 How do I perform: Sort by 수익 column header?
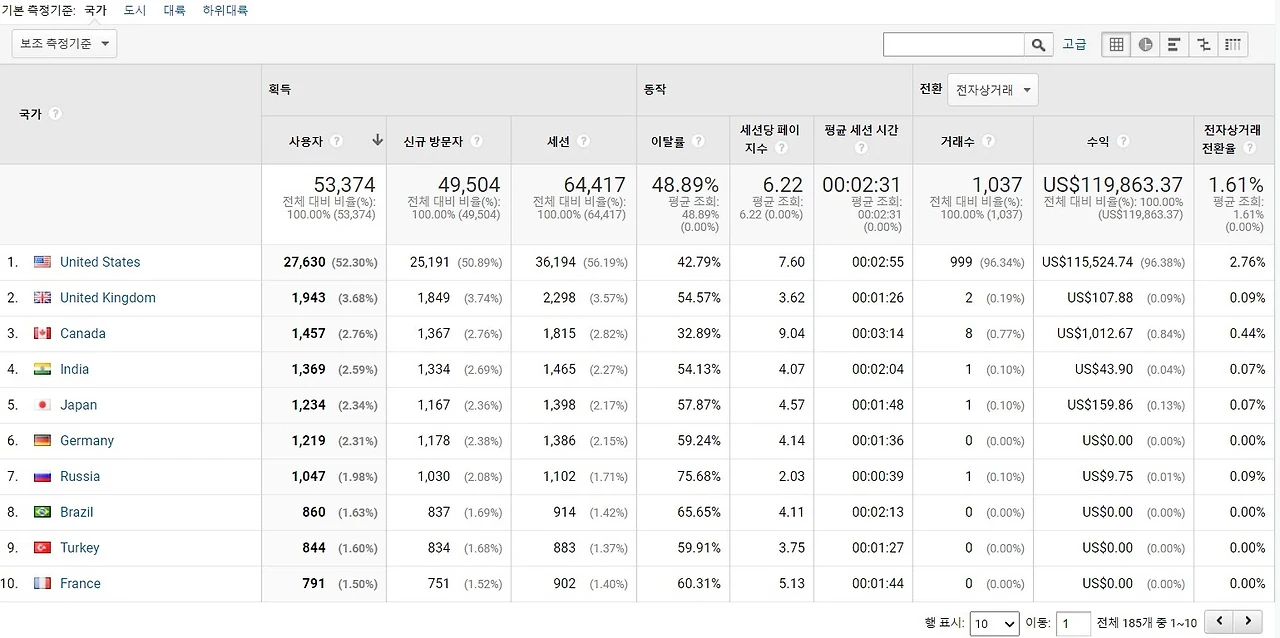[x=1098, y=142]
